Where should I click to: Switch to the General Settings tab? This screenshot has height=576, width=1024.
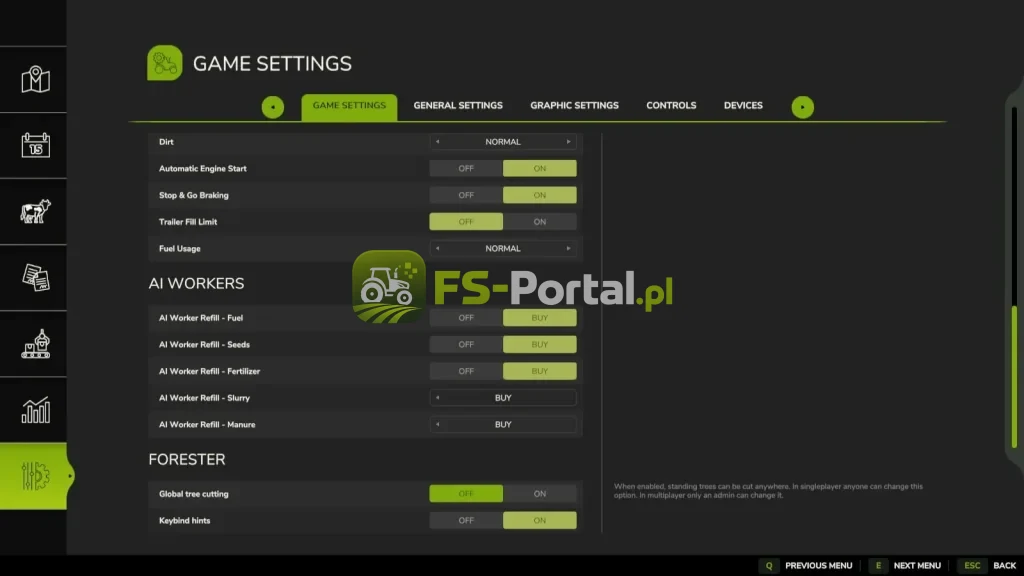(458, 106)
